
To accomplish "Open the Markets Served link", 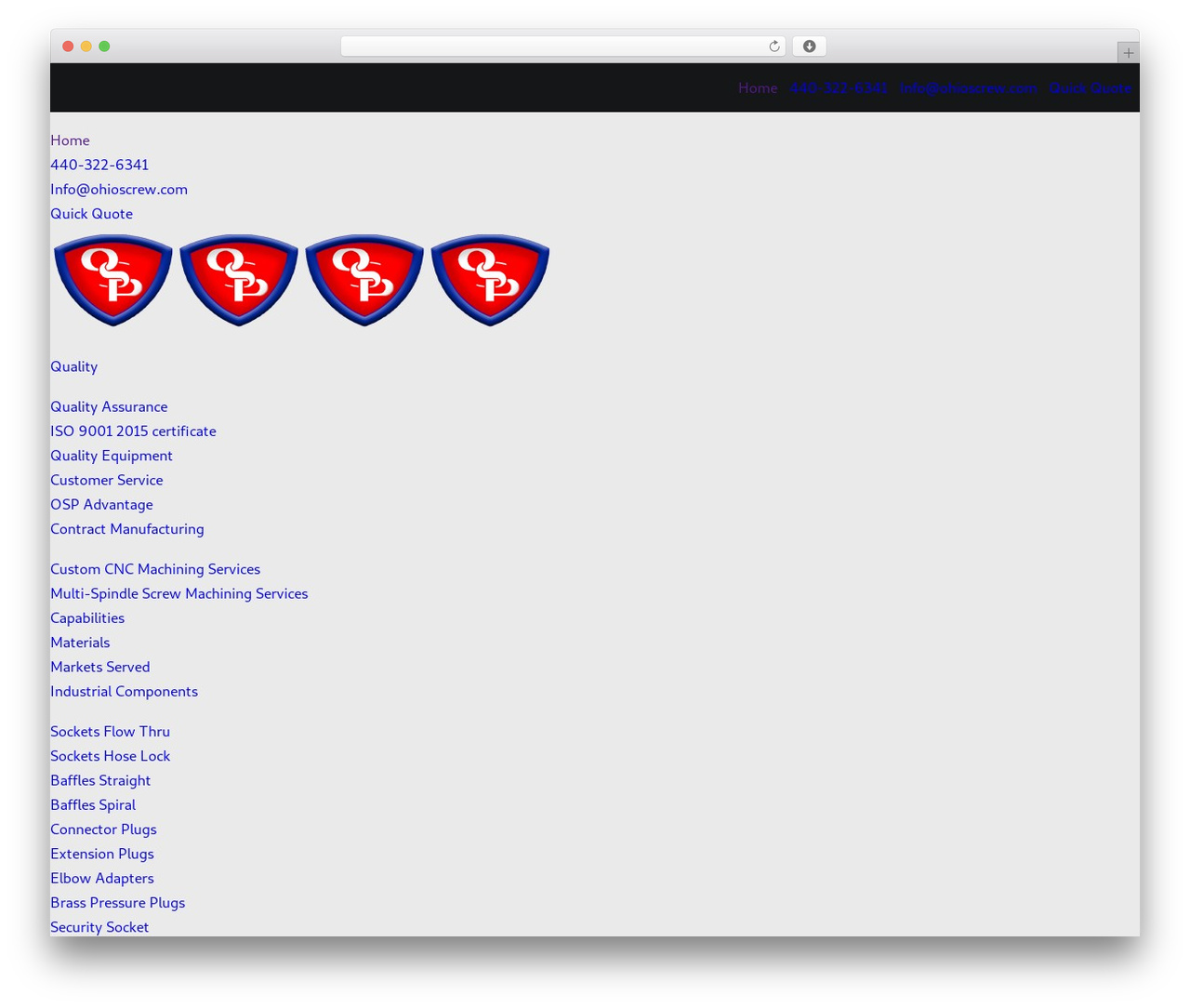I will pyautogui.click(x=100, y=667).
